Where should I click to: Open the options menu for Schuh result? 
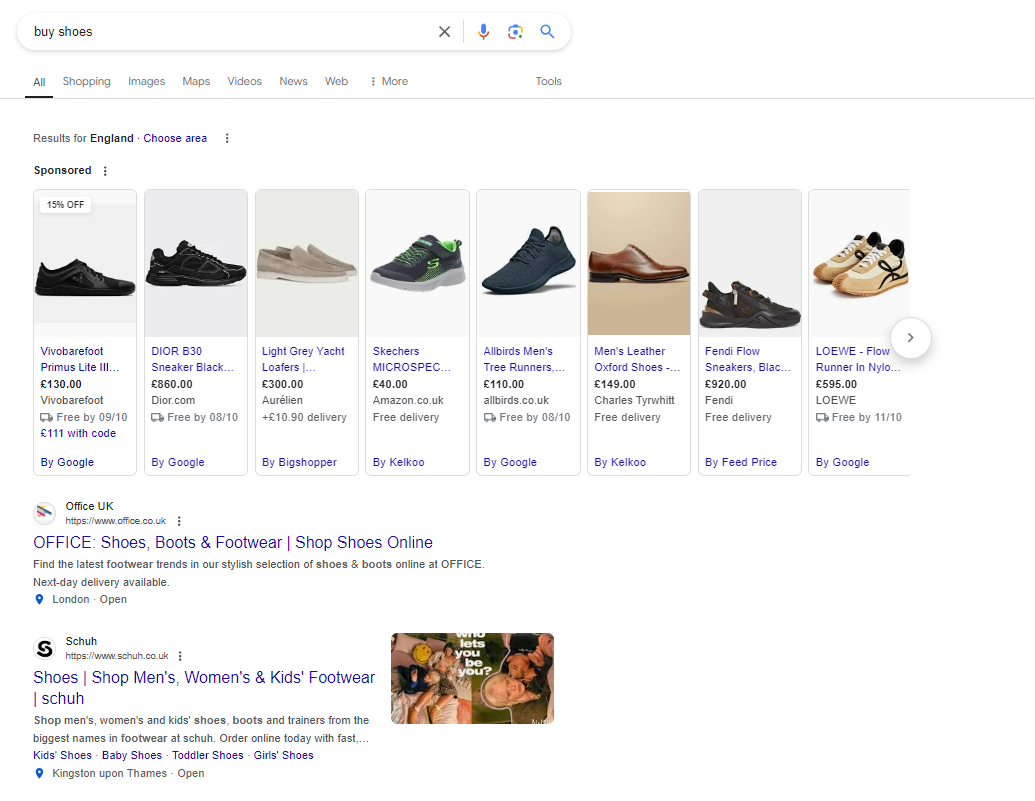click(180, 656)
